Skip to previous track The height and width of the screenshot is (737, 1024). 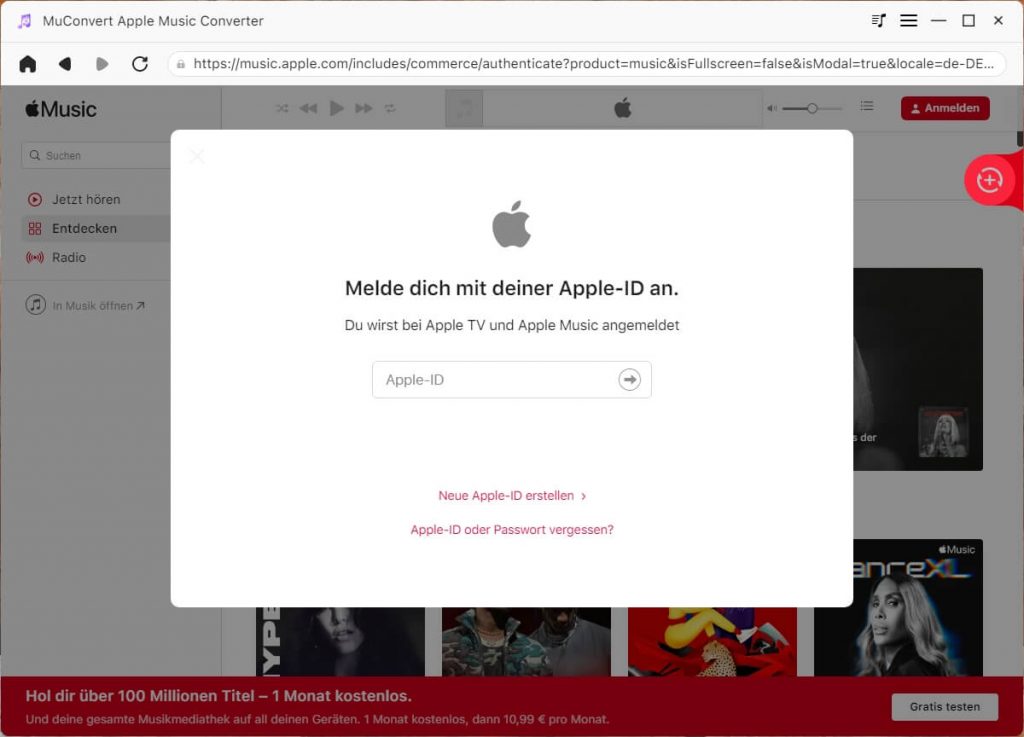click(308, 108)
